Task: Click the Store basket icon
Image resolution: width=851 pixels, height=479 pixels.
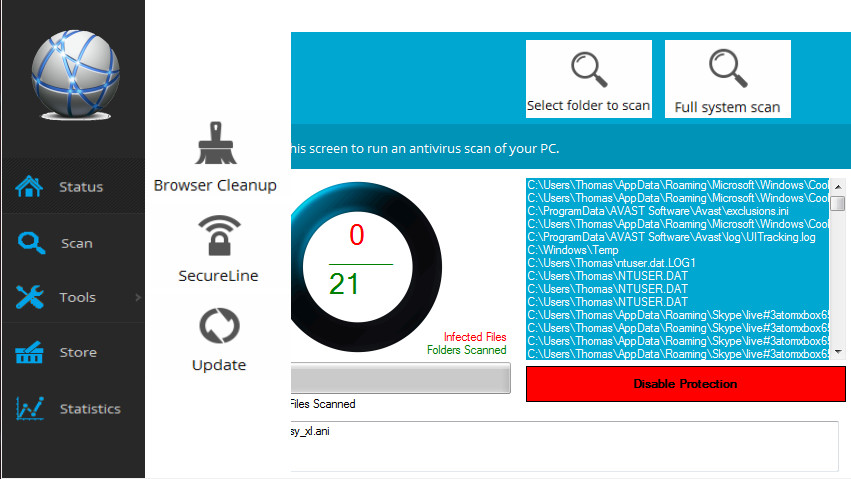Action: pos(29,352)
